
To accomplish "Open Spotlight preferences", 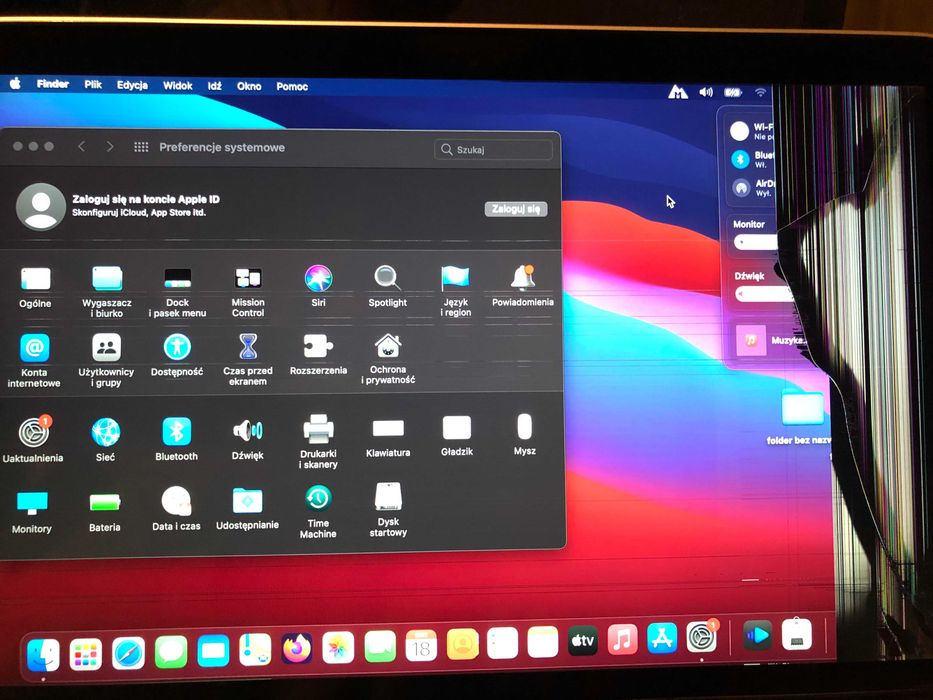I will pos(387,277).
